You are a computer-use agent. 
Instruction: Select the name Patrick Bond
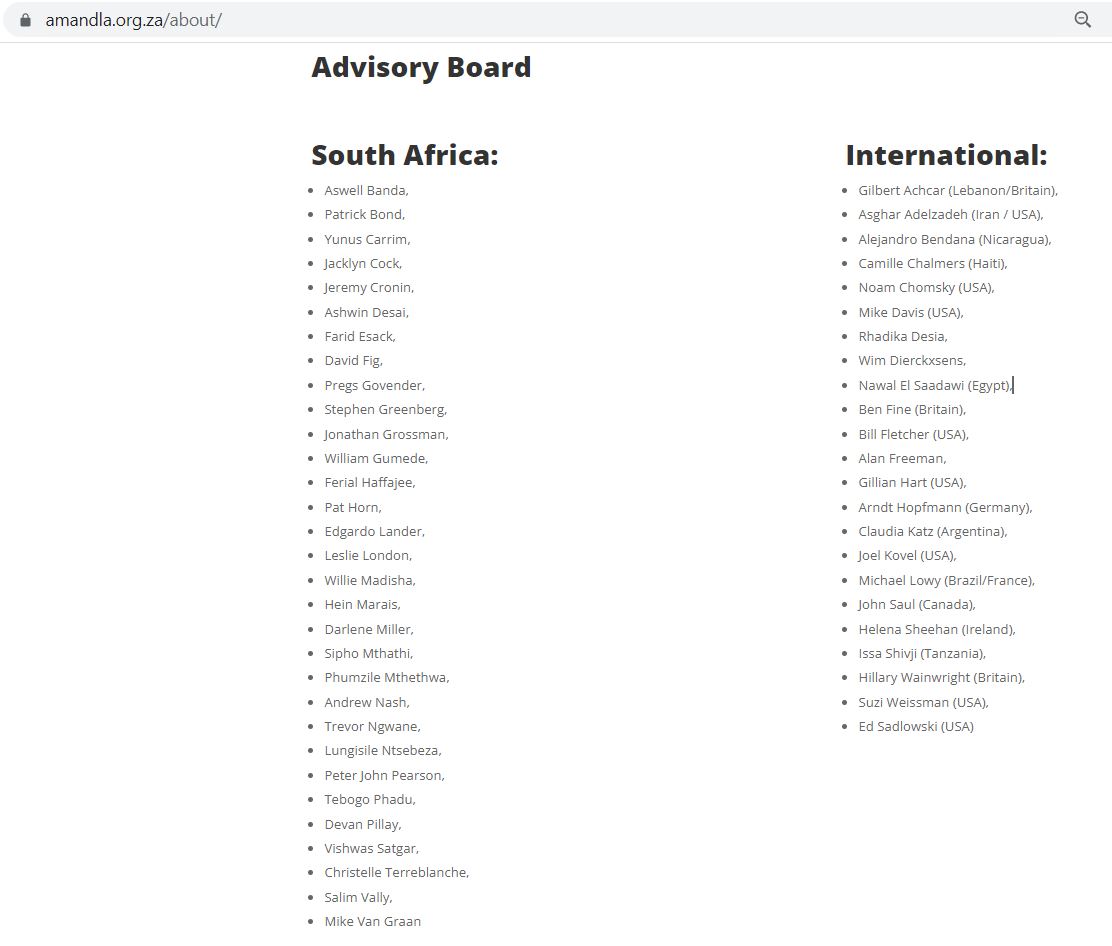point(365,214)
